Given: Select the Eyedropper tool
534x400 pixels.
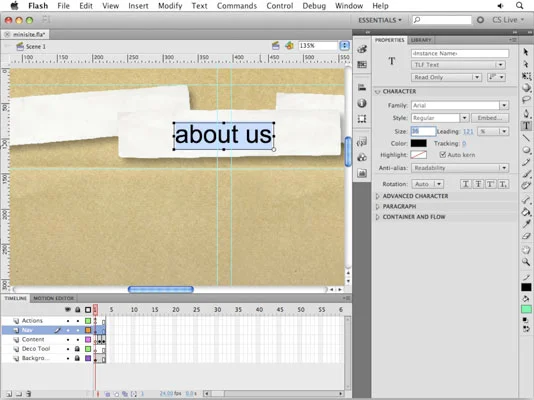Looking at the screenshot, I should [526, 224].
